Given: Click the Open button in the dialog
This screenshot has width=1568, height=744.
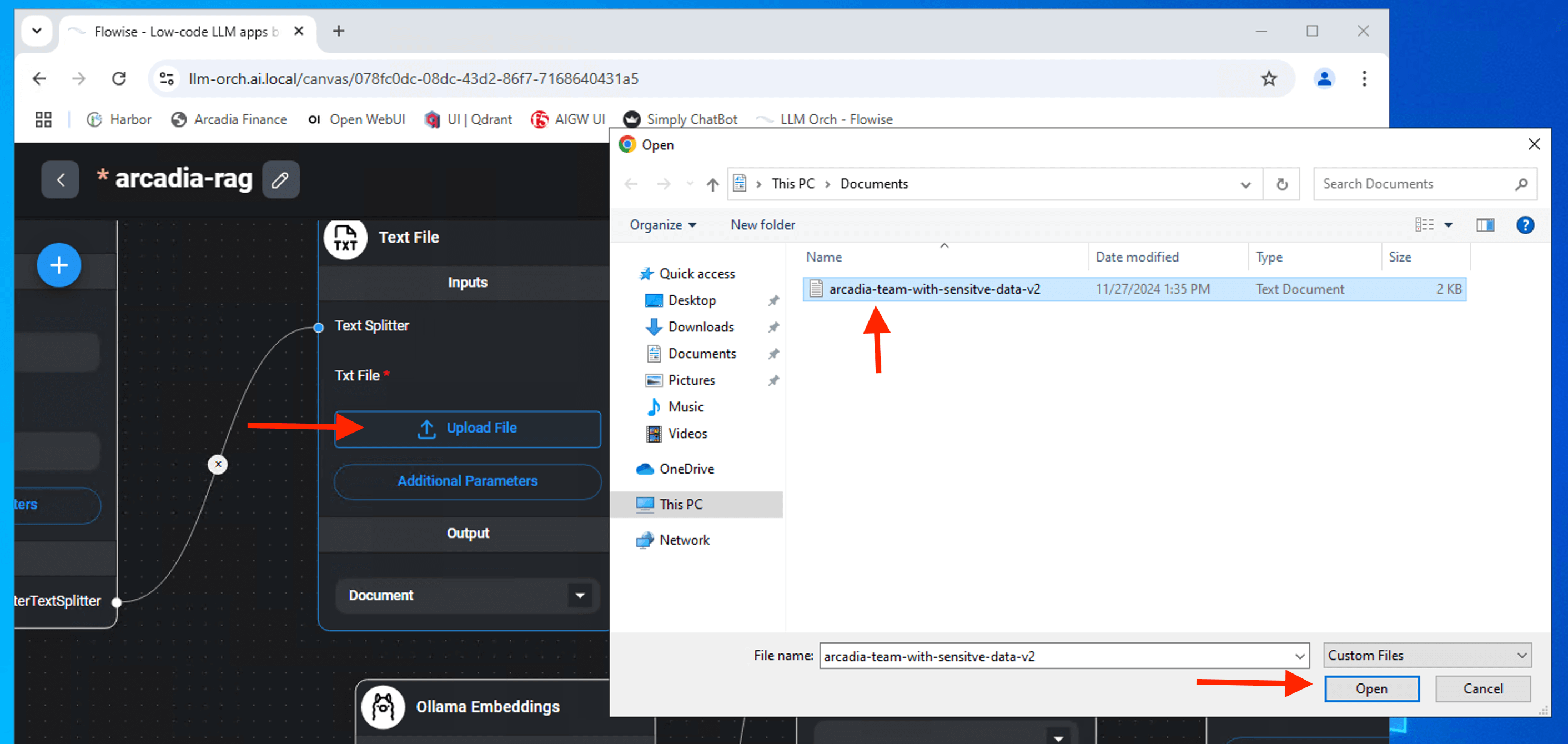Looking at the screenshot, I should (x=1371, y=688).
